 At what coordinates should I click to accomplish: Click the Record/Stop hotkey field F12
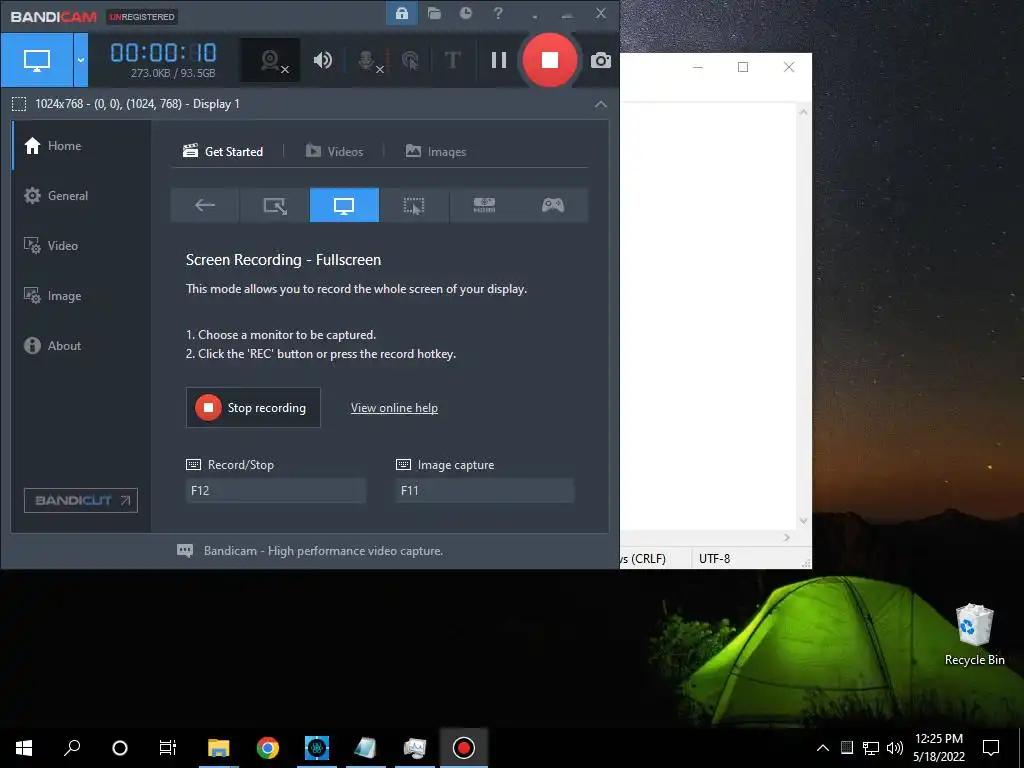[x=276, y=490]
